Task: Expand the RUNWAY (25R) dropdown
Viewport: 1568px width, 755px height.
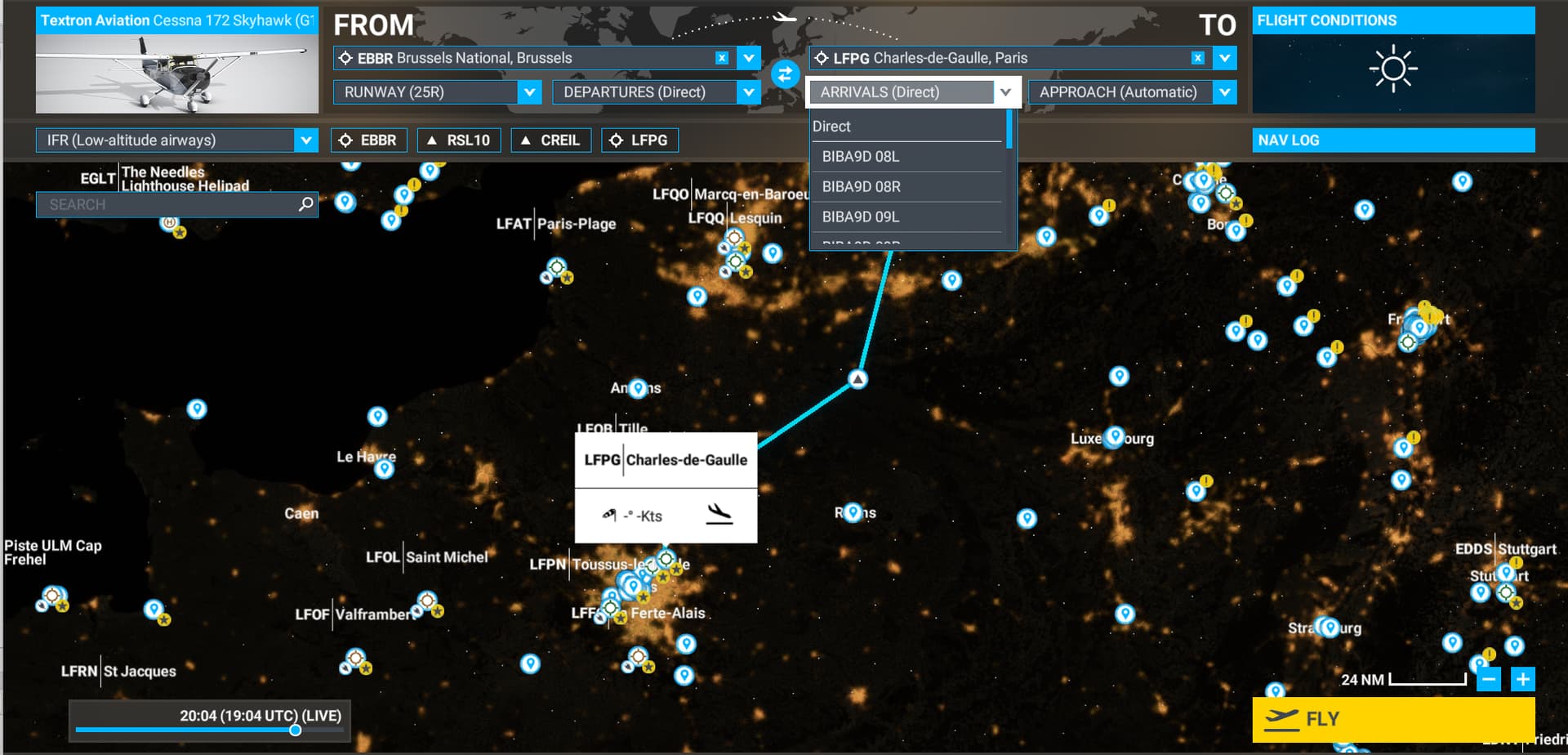Action: click(529, 92)
